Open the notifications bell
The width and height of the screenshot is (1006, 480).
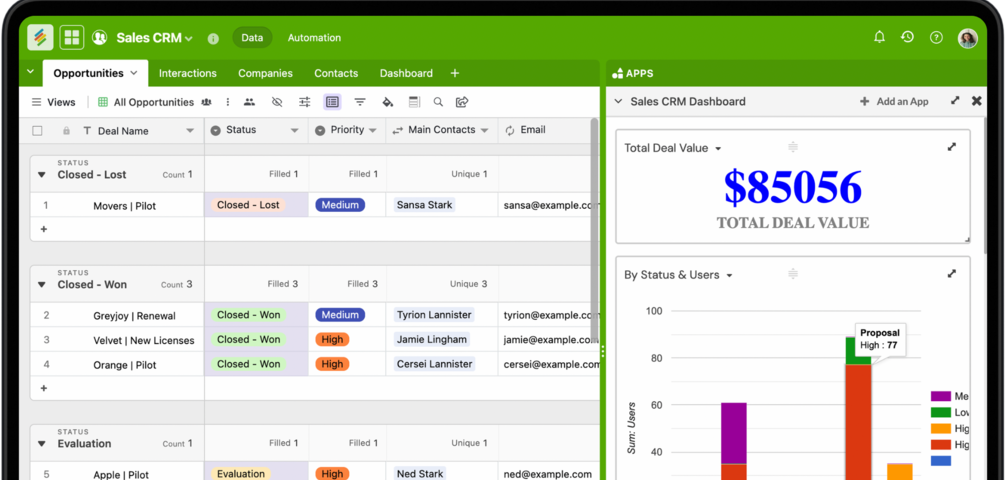pyautogui.click(x=879, y=38)
